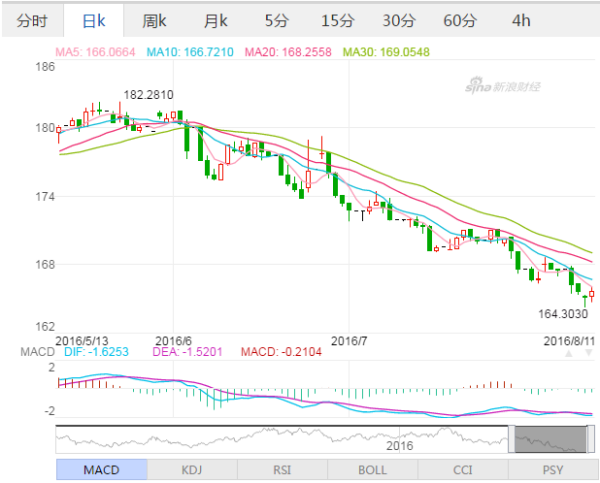Click the 2016/5/13 start date label

(82, 341)
